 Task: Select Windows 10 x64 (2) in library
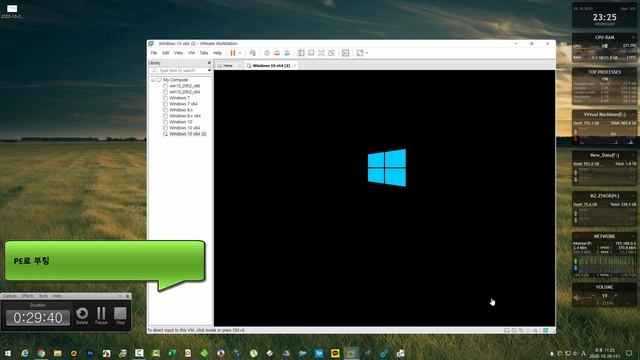pyautogui.click(x=188, y=134)
